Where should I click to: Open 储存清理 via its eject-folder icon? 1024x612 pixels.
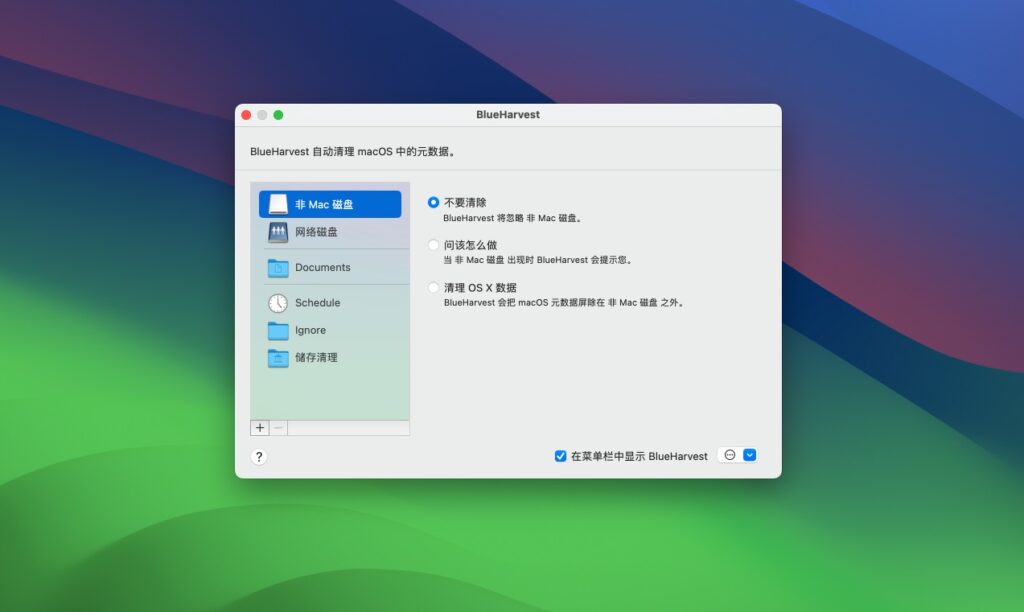(x=278, y=358)
